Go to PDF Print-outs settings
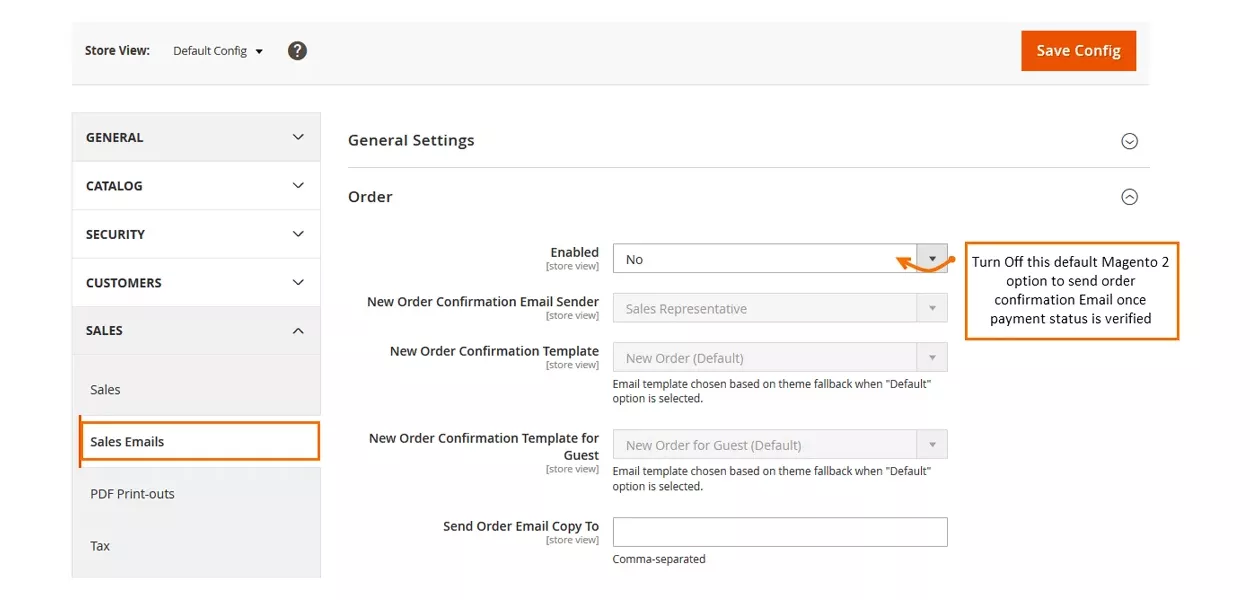The image size is (1250, 600). point(133,494)
